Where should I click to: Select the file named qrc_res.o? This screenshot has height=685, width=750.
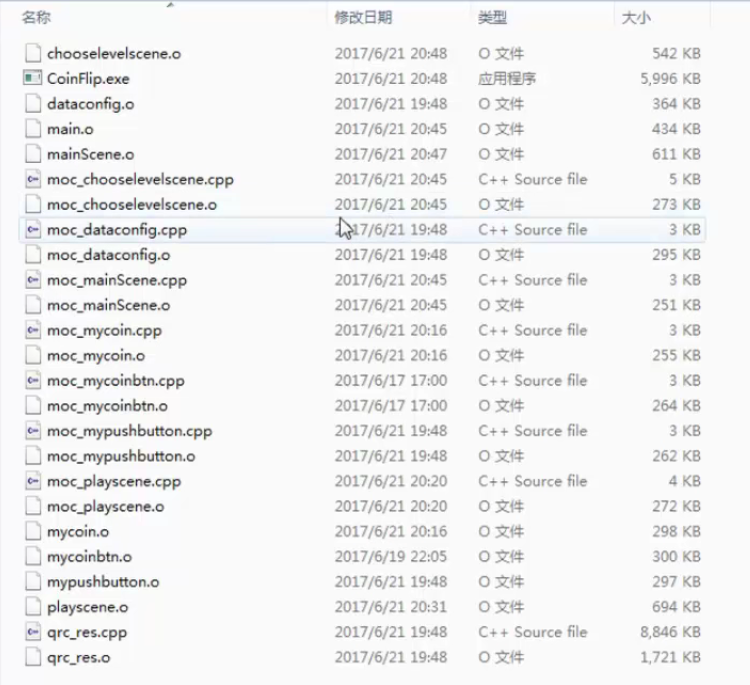click(78, 657)
